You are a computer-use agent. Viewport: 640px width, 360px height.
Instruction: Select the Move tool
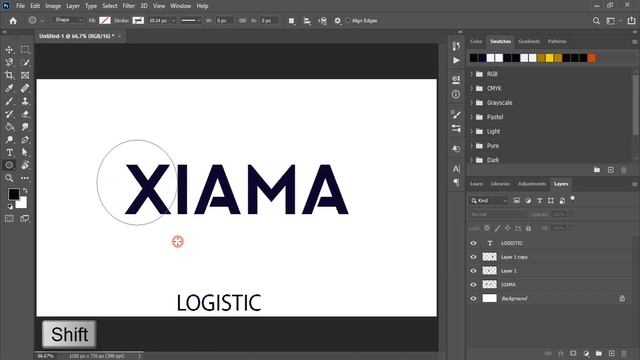click(x=9, y=49)
